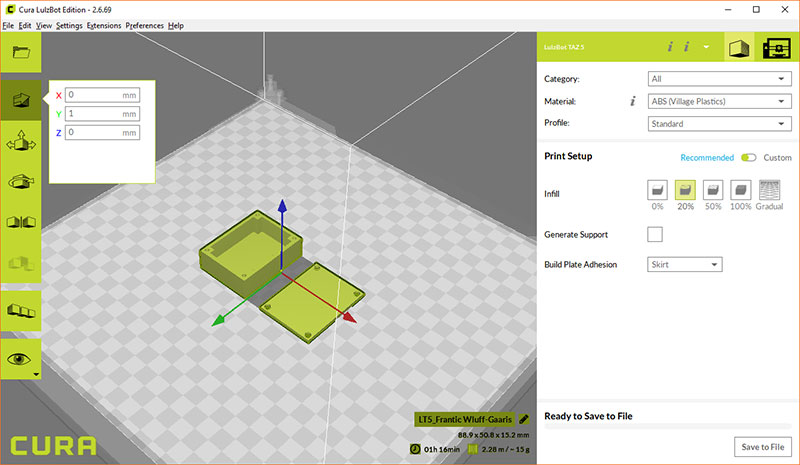Image resolution: width=800 pixels, height=465 pixels.
Task: Select the Rotate tool icon
Action: [21, 182]
